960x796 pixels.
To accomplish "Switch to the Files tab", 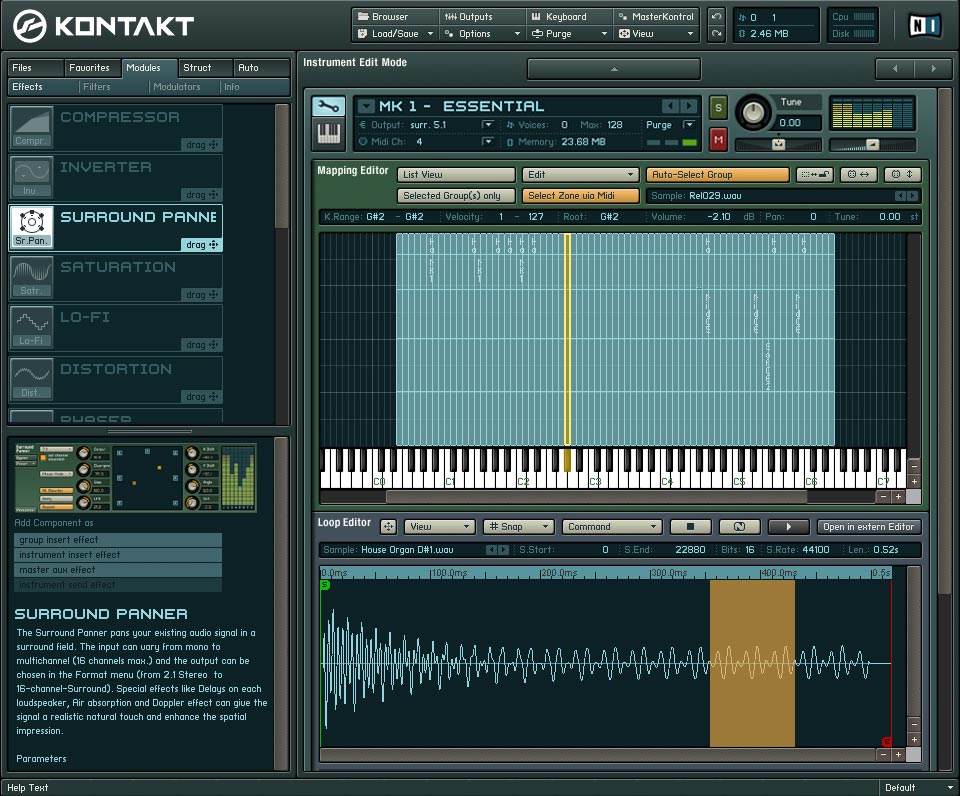I will [x=34, y=68].
